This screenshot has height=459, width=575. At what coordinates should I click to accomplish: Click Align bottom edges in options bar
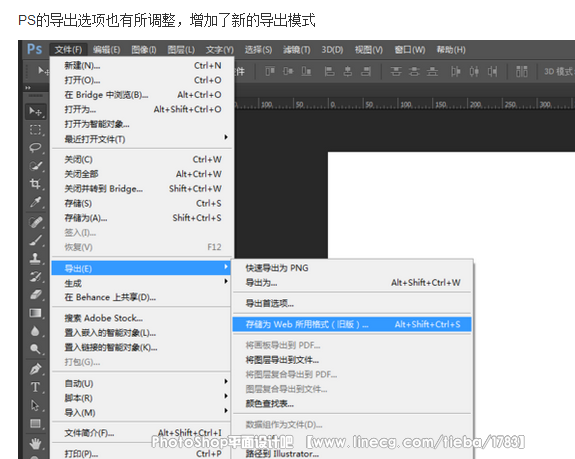point(306,71)
